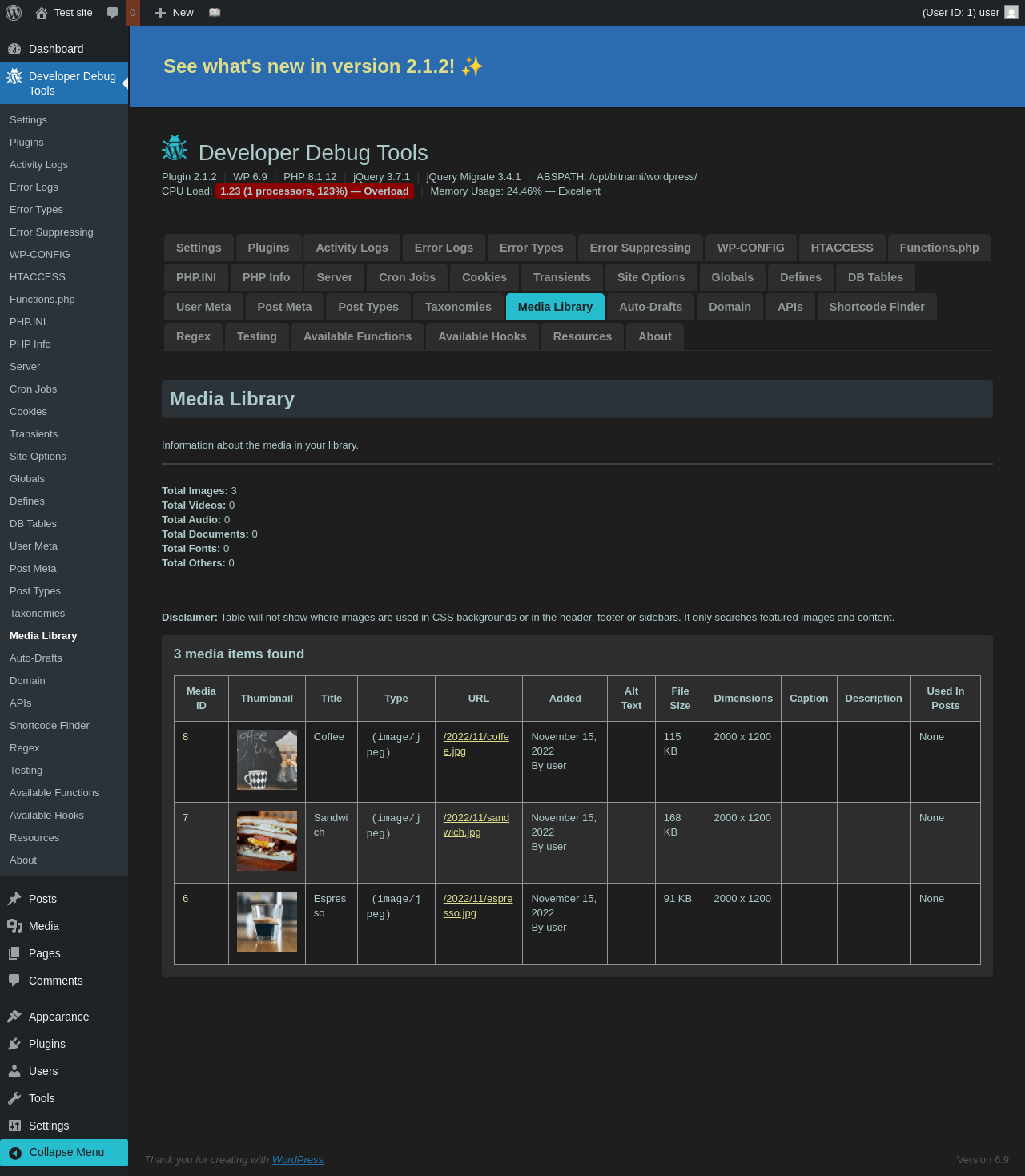
Task: Open the coffee.jpg URL link
Action: [x=476, y=744]
